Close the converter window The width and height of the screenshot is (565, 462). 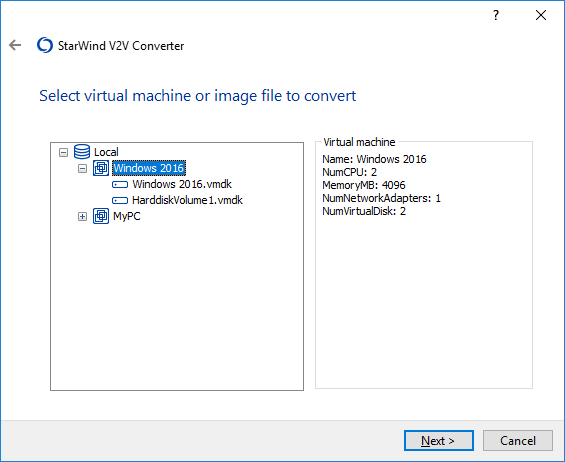[540, 15]
